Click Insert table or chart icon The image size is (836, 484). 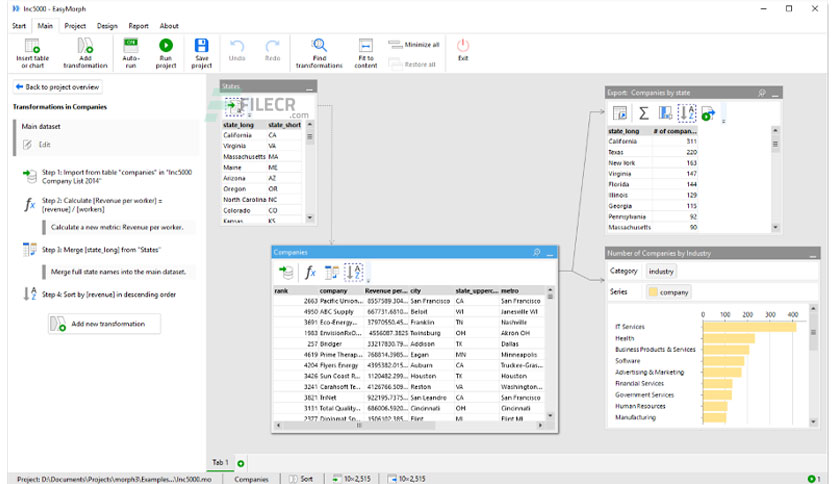[32, 46]
